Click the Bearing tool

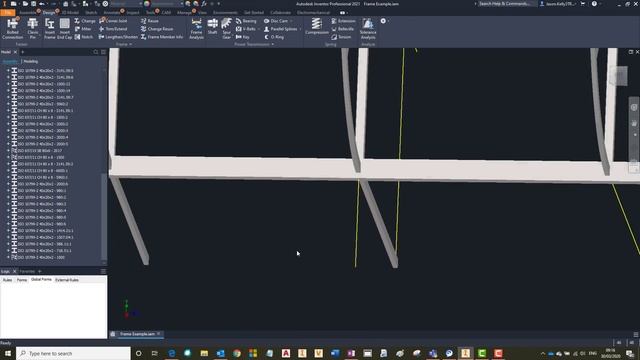click(x=246, y=21)
